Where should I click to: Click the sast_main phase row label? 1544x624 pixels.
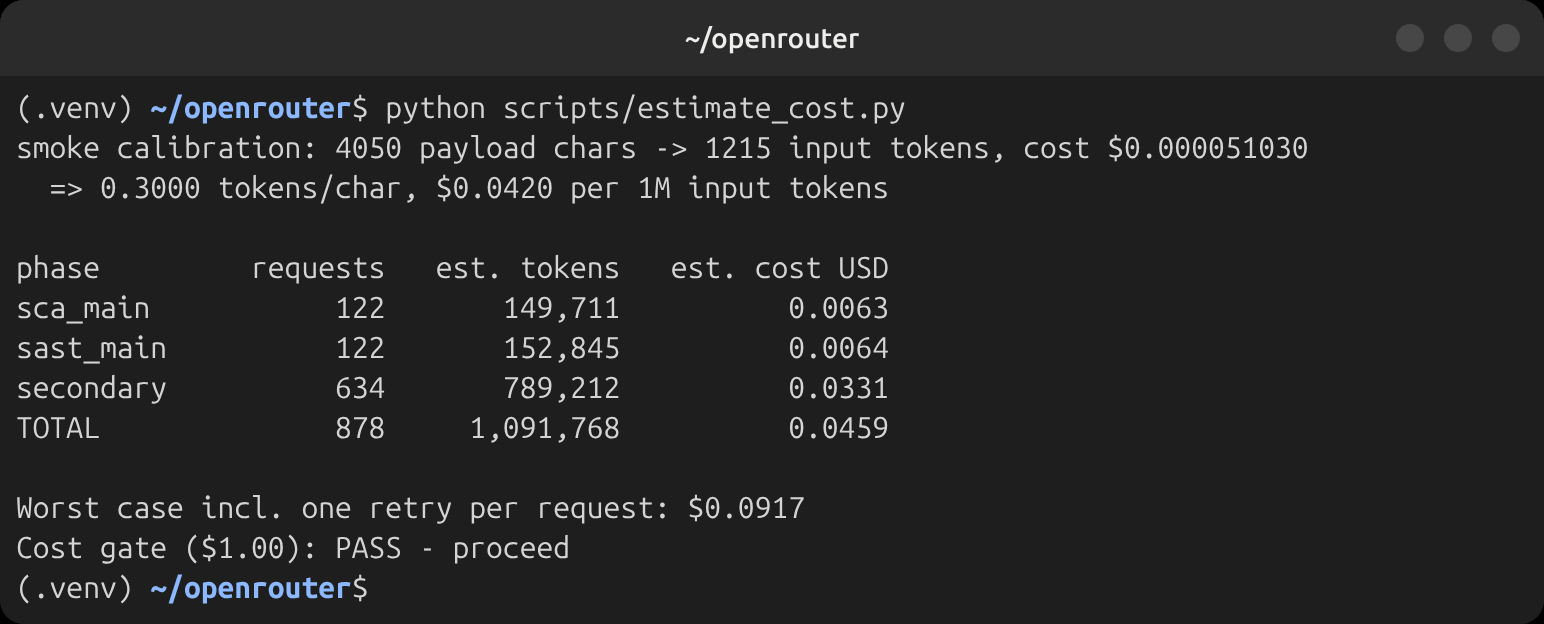(x=92, y=348)
